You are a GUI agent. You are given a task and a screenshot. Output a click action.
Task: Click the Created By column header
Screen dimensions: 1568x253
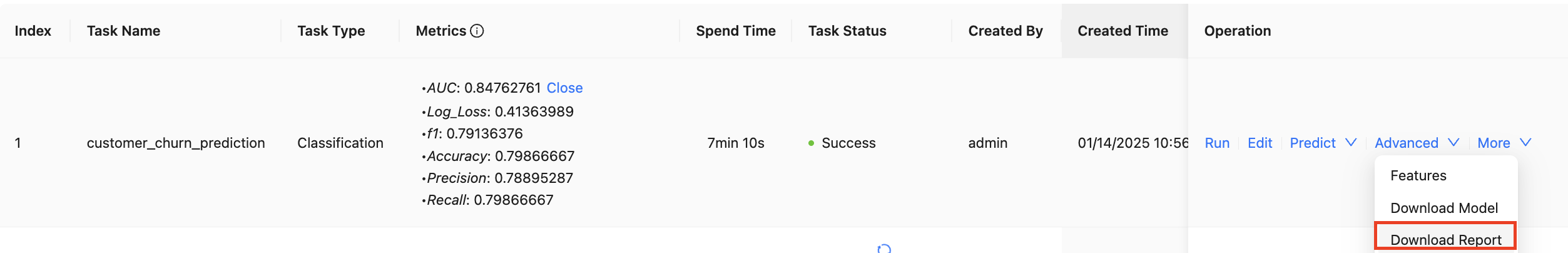[x=1005, y=31]
